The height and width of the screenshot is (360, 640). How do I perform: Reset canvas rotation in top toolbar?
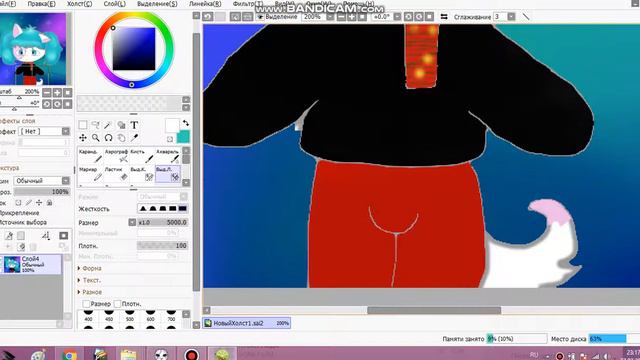point(429,17)
